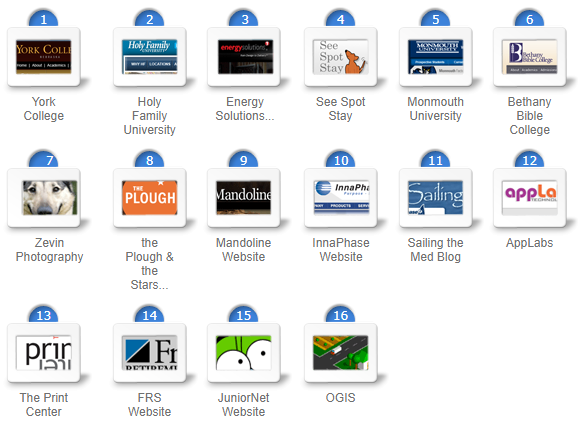Screen dimensions: 582x425
Task: Click the See Spot Stay dog thumbnail
Action: click(x=340, y=57)
